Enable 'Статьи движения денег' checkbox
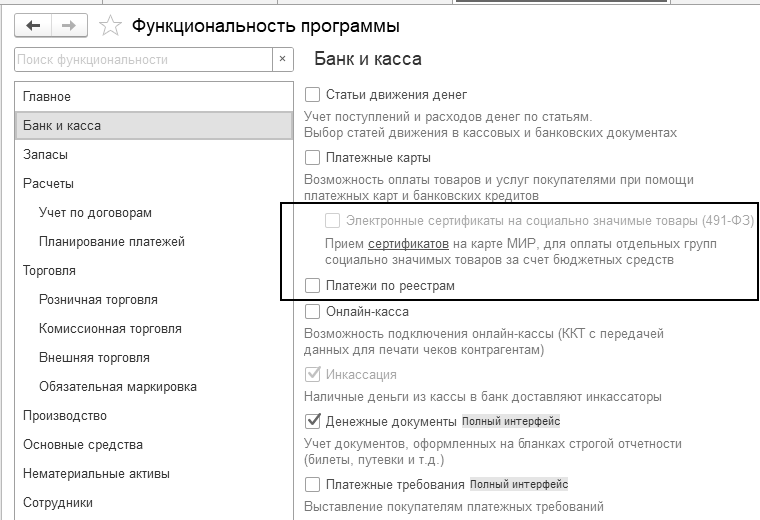 [312, 95]
